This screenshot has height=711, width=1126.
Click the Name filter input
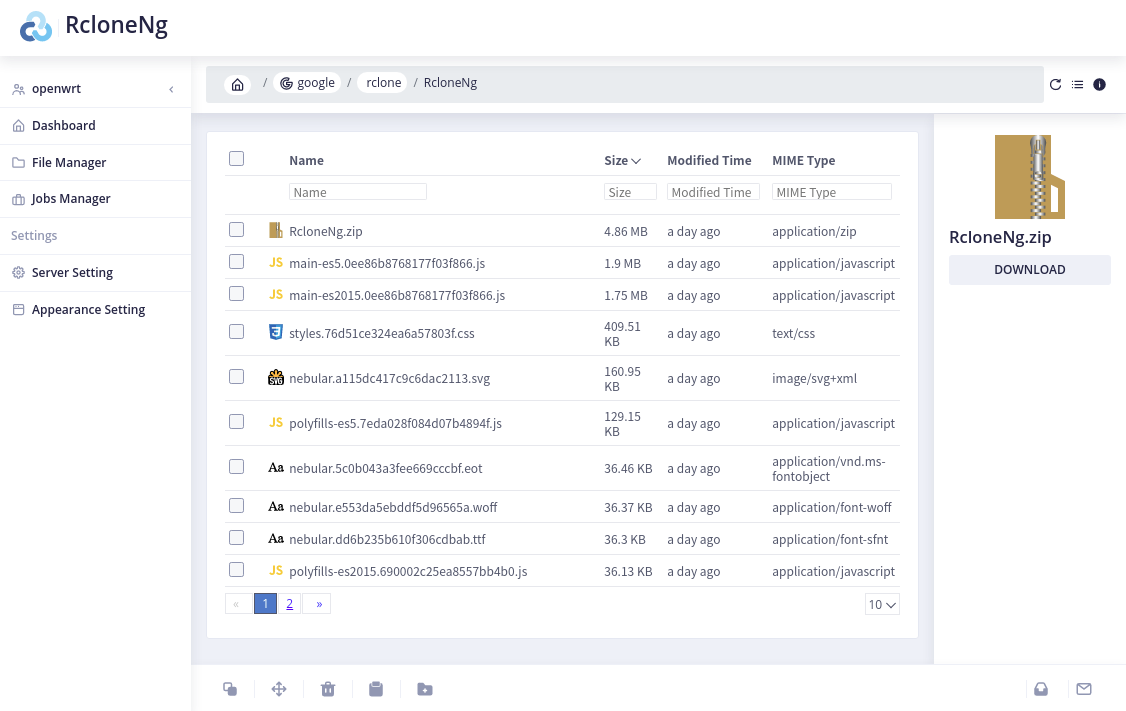(358, 192)
